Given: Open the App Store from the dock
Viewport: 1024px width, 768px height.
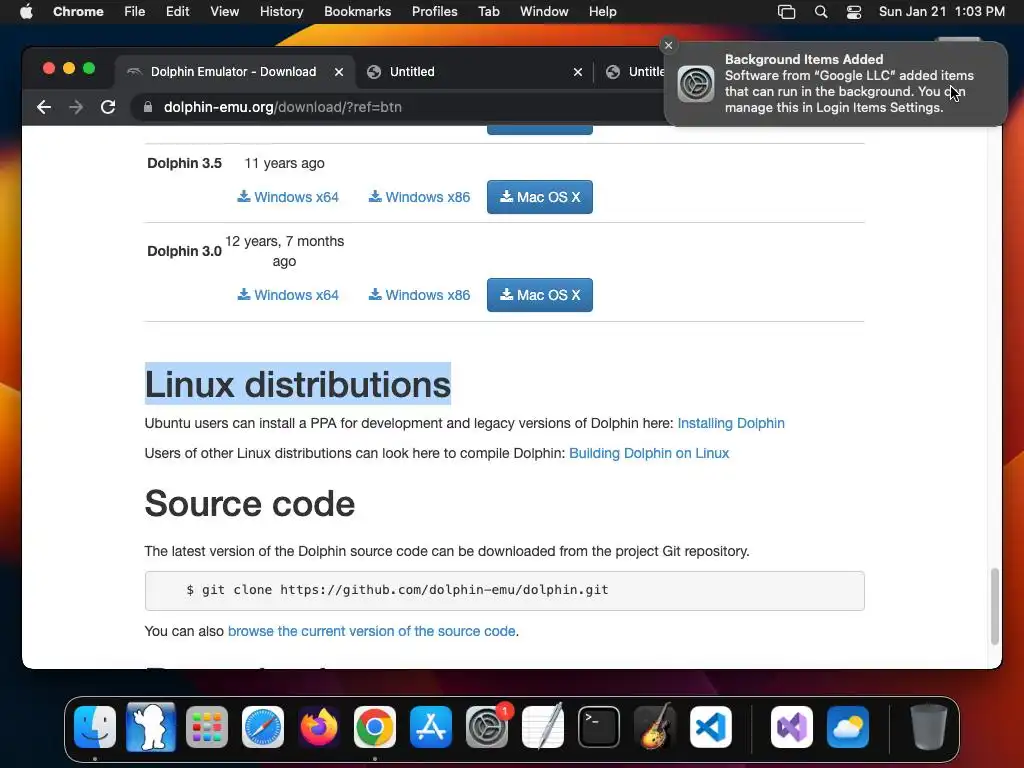Looking at the screenshot, I should [431, 727].
